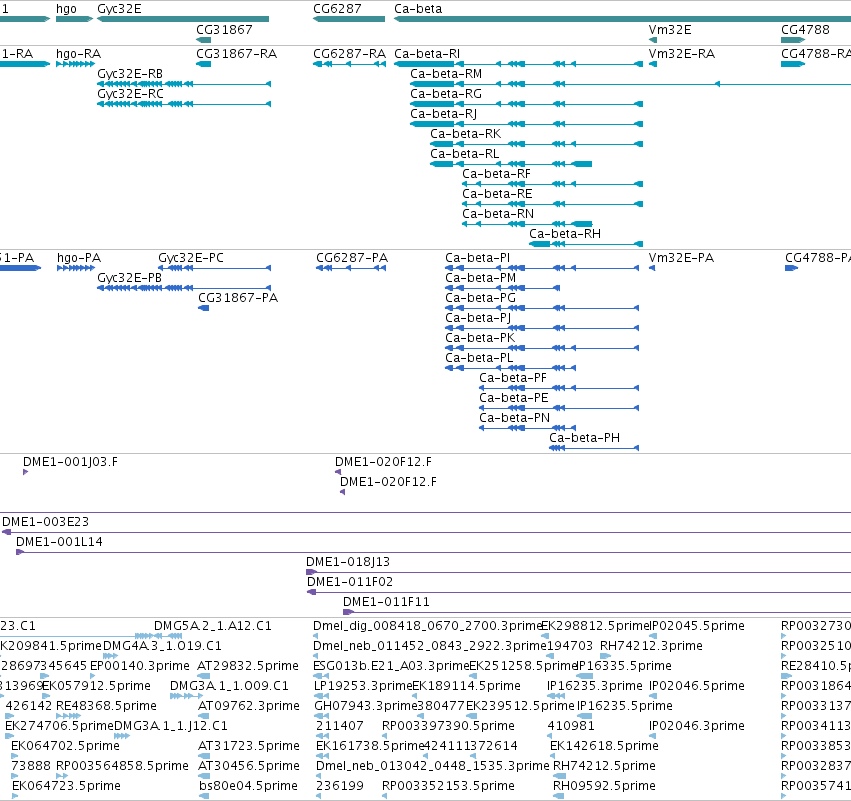Click the hgo gene label
Image resolution: width=851 pixels, height=801 pixels.
click(66, 9)
